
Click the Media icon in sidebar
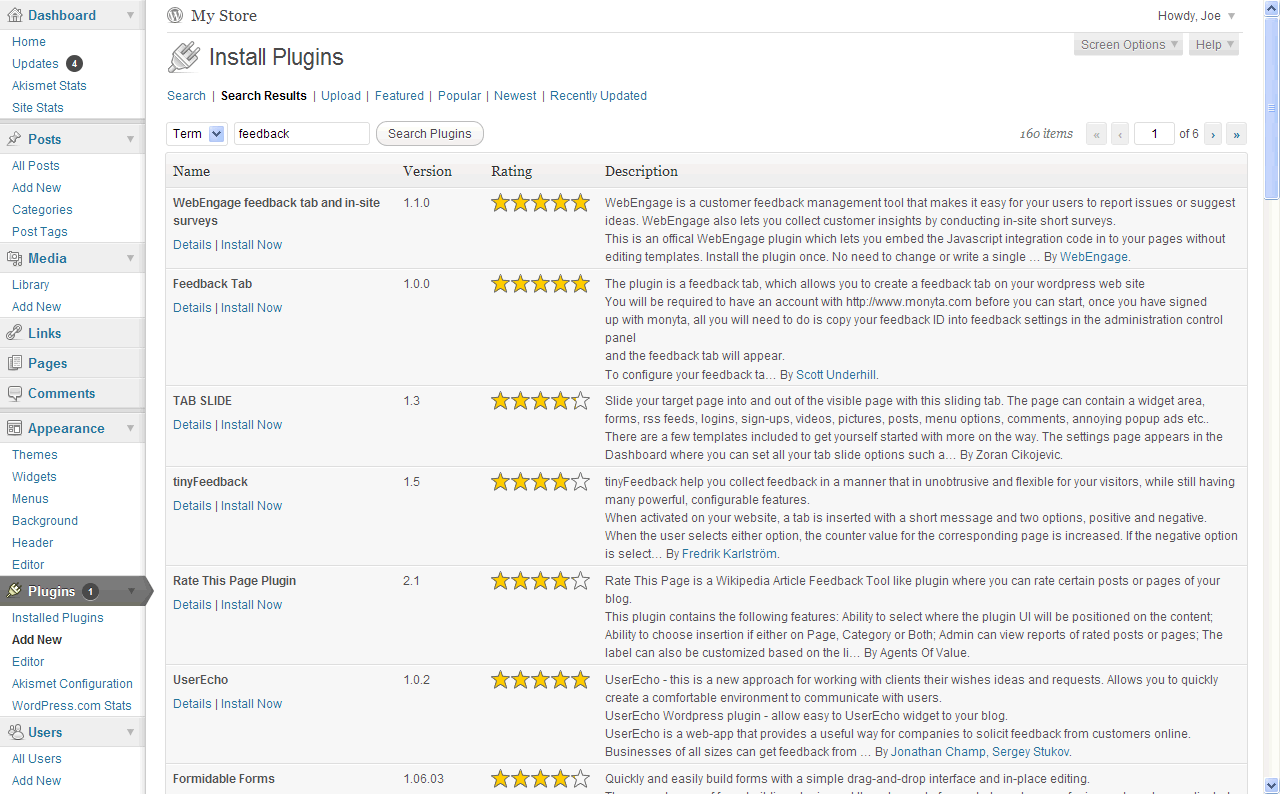point(14,258)
